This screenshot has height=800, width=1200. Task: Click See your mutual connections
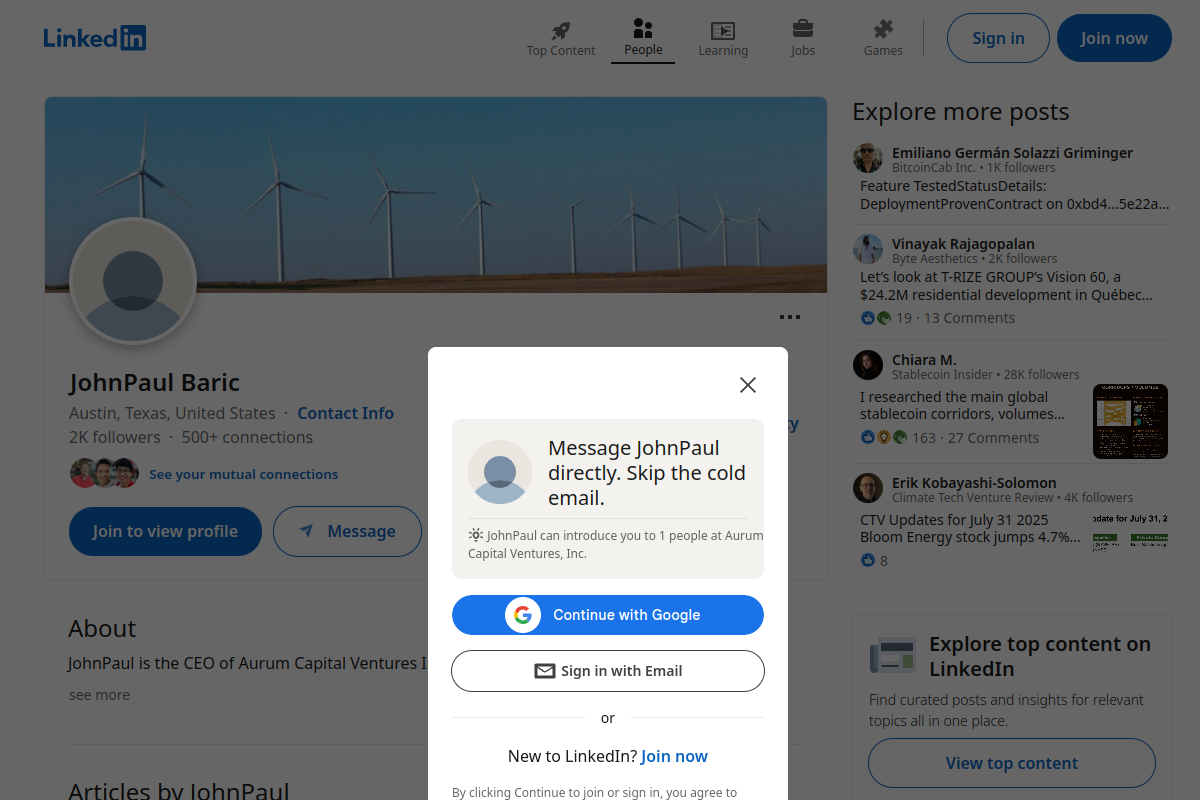[243, 474]
